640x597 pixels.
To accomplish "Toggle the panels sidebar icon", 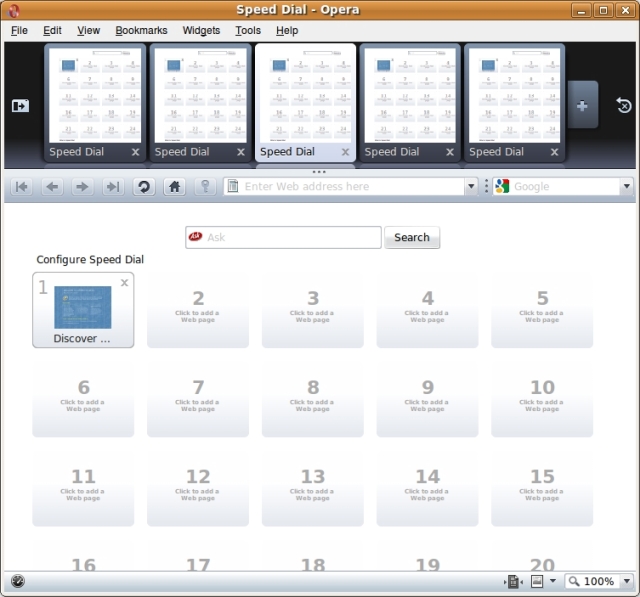I will [20, 106].
